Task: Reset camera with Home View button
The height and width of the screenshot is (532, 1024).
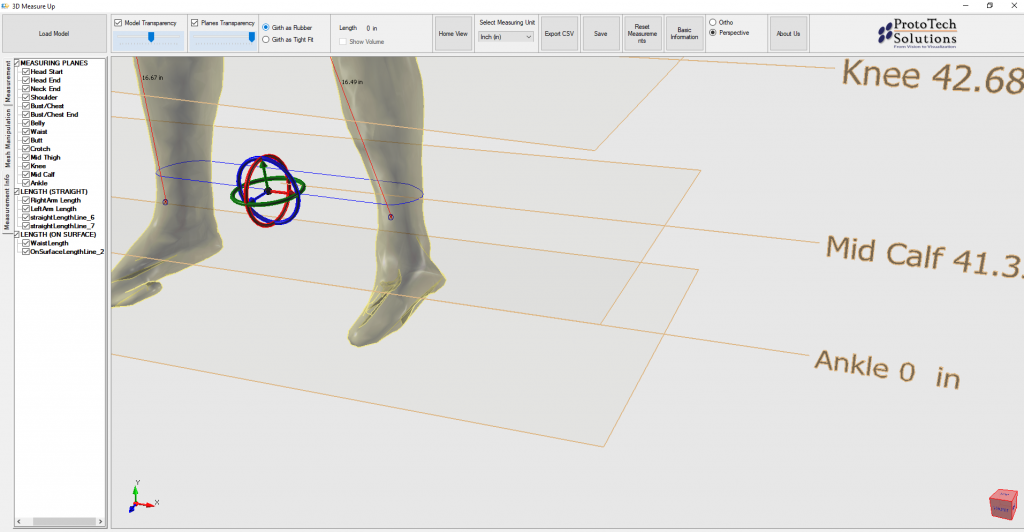Action: pyautogui.click(x=453, y=33)
